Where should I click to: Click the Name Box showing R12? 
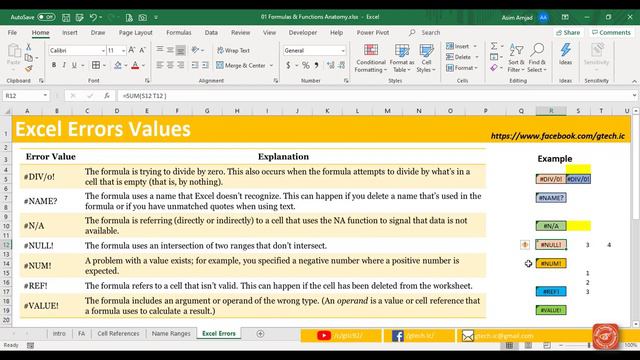(21, 96)
